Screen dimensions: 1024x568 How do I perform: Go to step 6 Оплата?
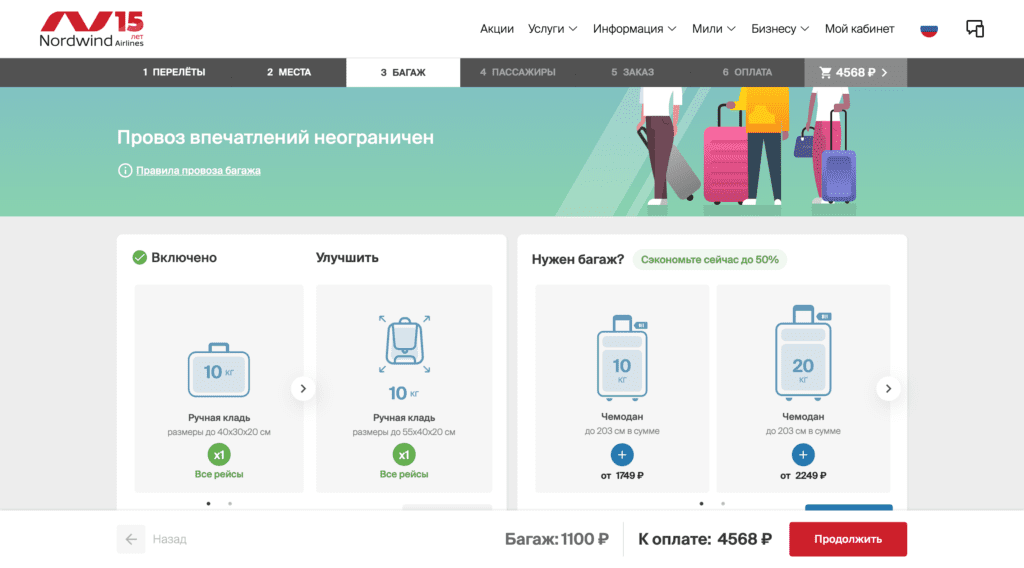tap(747, 72)
